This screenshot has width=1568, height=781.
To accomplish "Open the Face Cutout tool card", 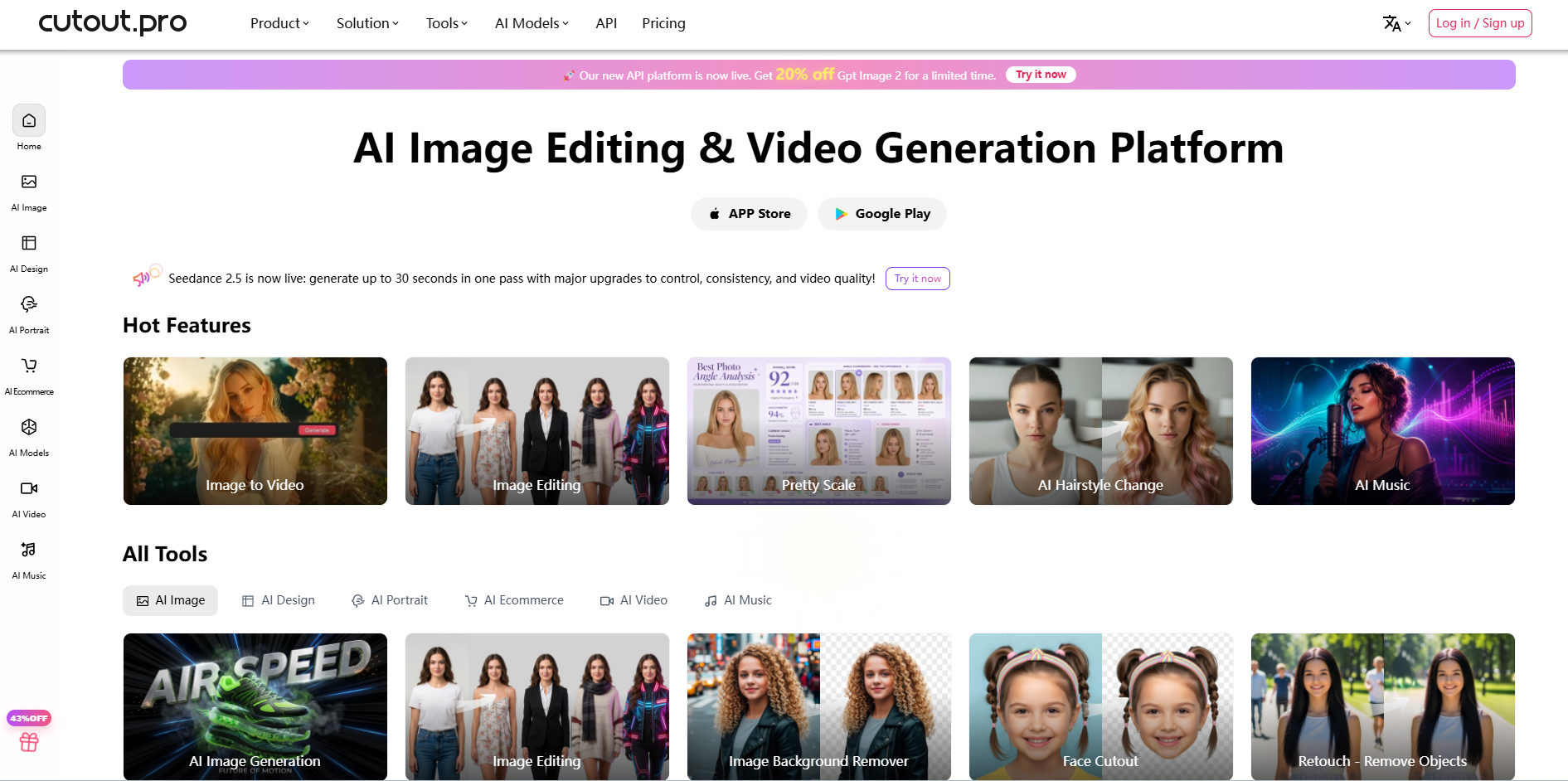I will tap(1101, 706).
